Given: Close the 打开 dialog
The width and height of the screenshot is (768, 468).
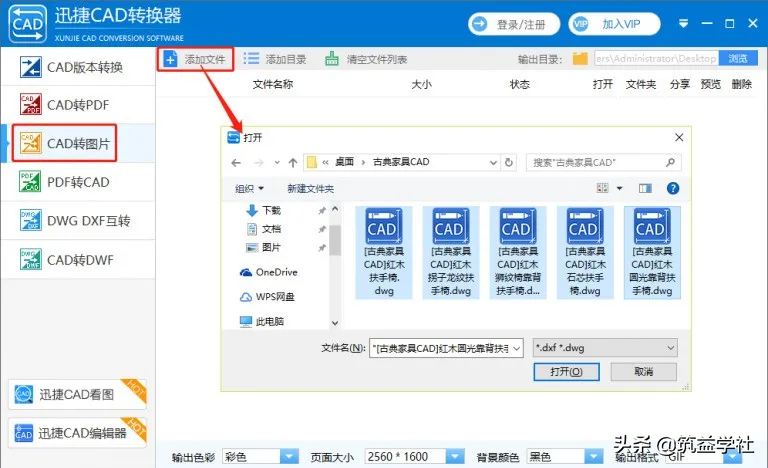Looking at the screenshot, I should pyautogui.click(x=679, y=138).
